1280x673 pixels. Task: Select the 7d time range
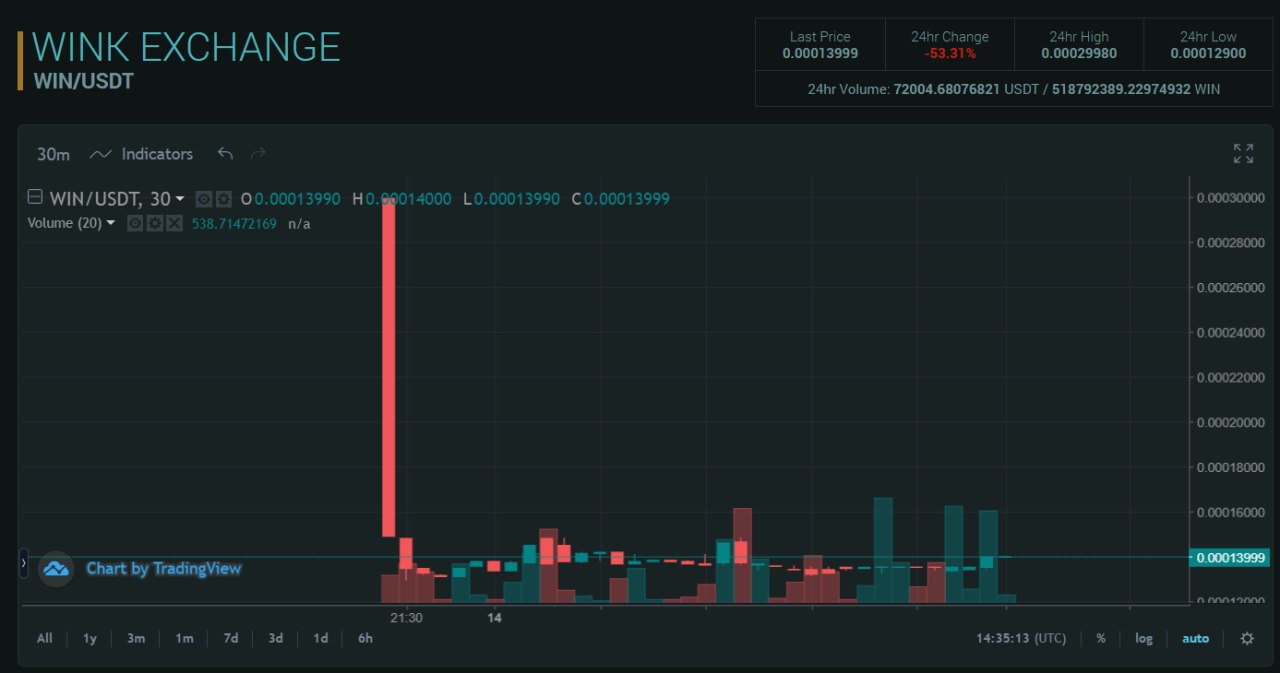[x=230, y=638]
